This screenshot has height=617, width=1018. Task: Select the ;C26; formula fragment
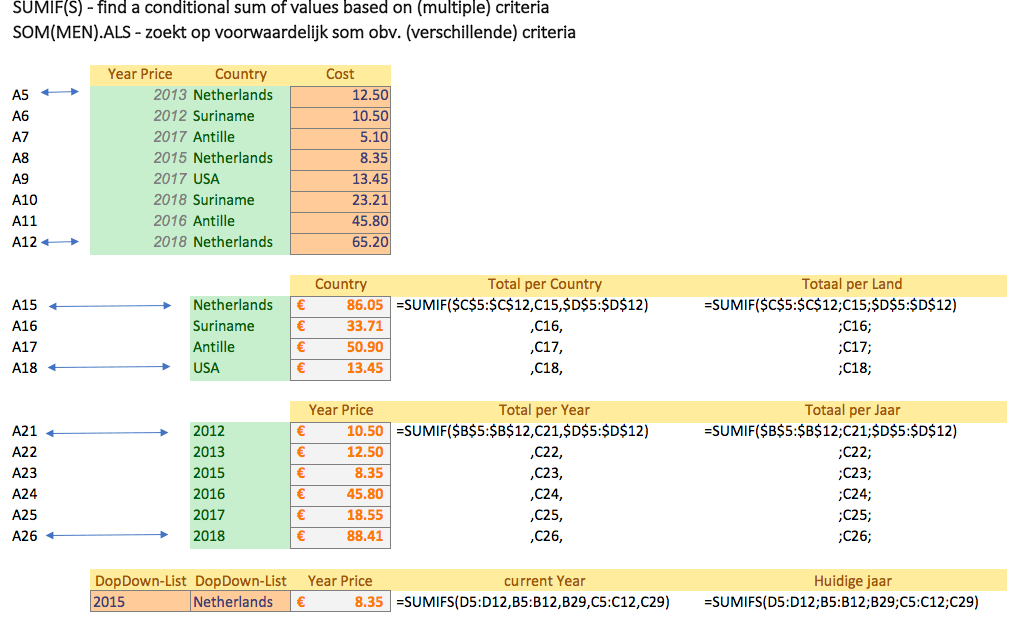854,536
